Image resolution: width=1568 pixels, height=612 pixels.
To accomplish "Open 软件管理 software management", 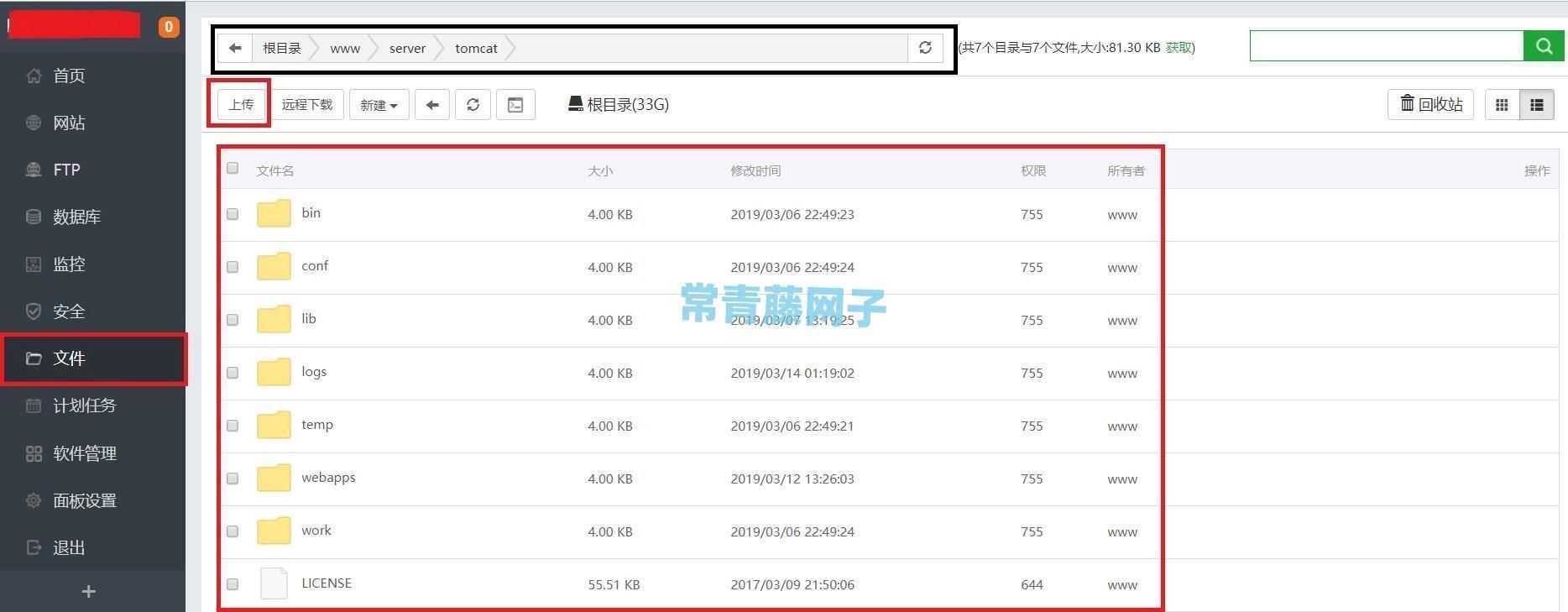I will coord(92,453).
